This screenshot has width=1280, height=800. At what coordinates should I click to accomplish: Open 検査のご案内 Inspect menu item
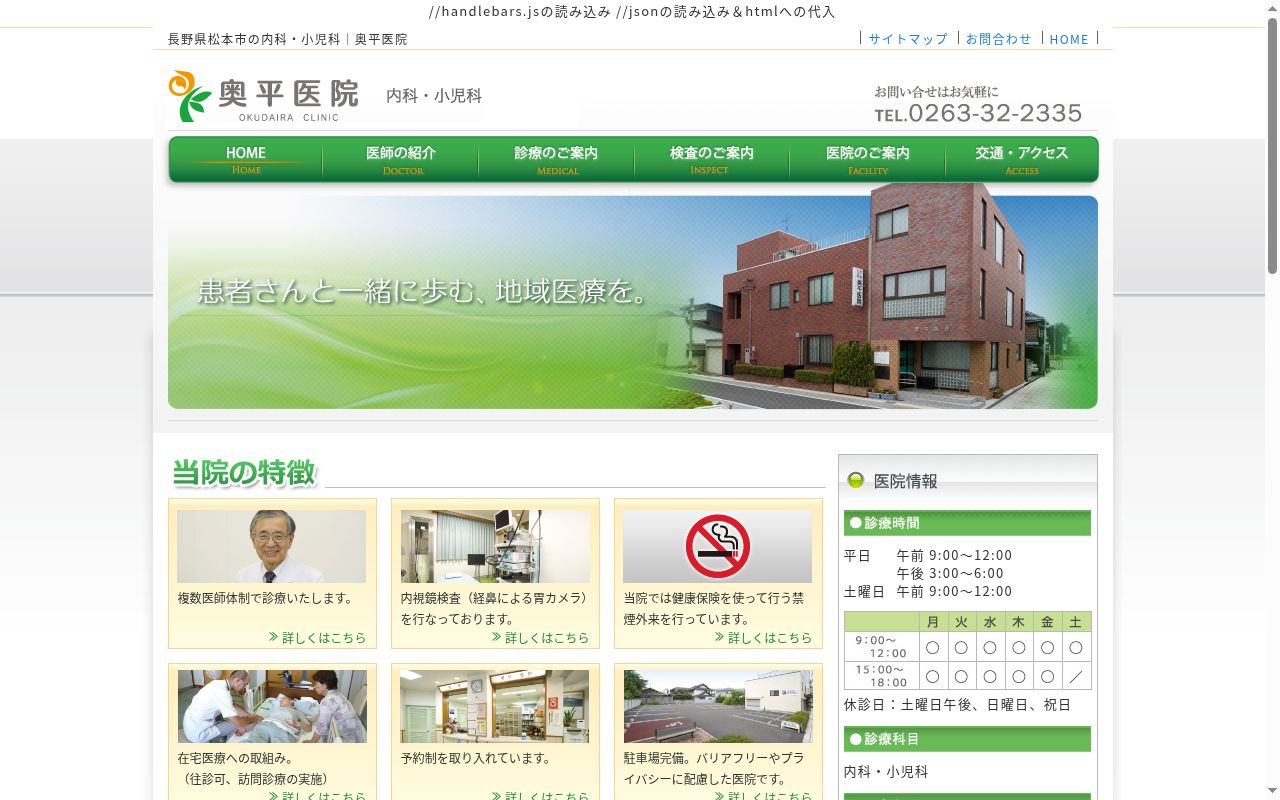pyautogui.click(x=712, y=160)
